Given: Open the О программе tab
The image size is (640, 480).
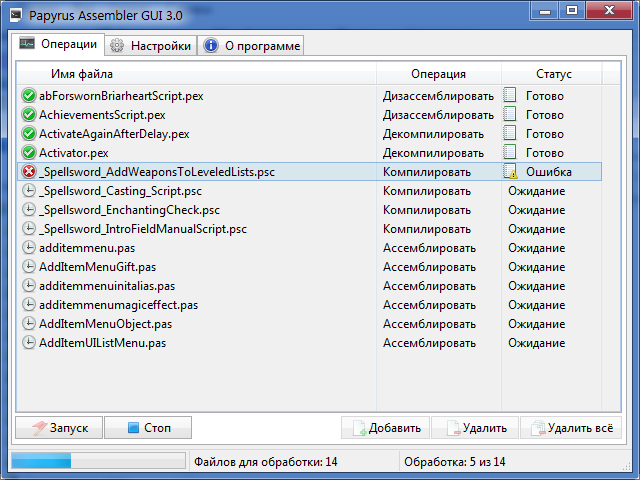Looking at the screenshot, I should pyautogui.click(x=250, y=45).
